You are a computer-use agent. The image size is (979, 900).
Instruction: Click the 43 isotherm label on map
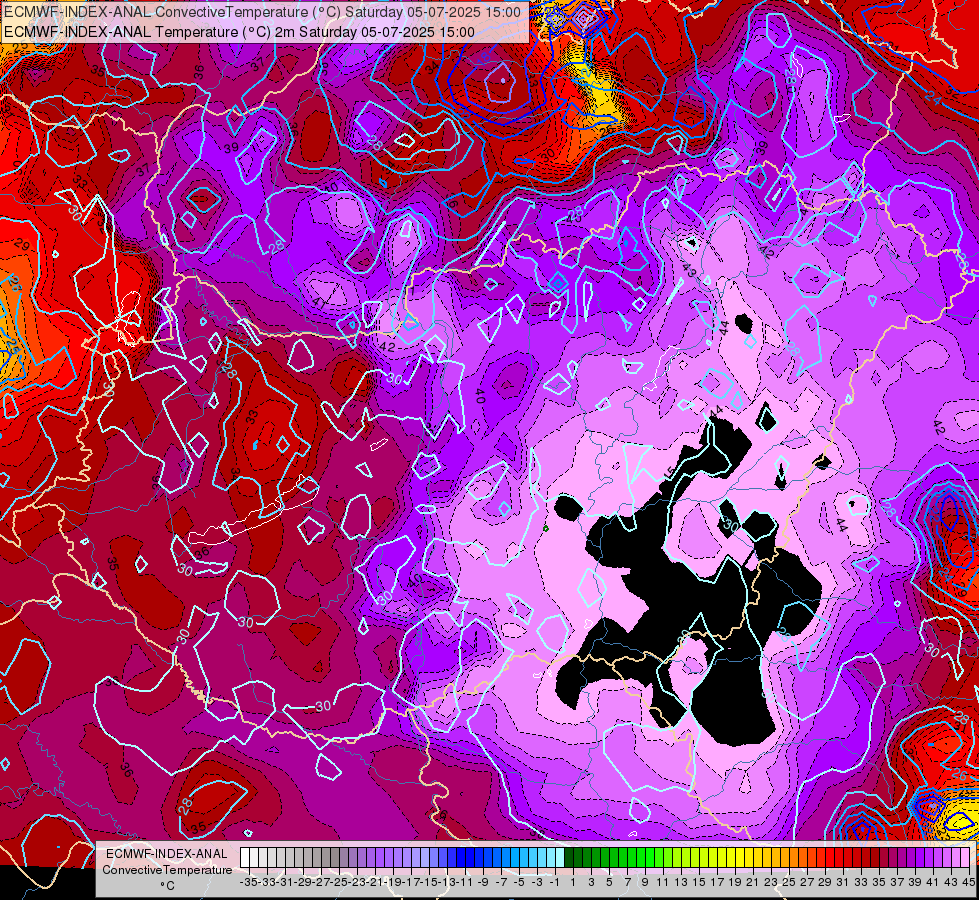pyautogui.click(x=689, y=270)
